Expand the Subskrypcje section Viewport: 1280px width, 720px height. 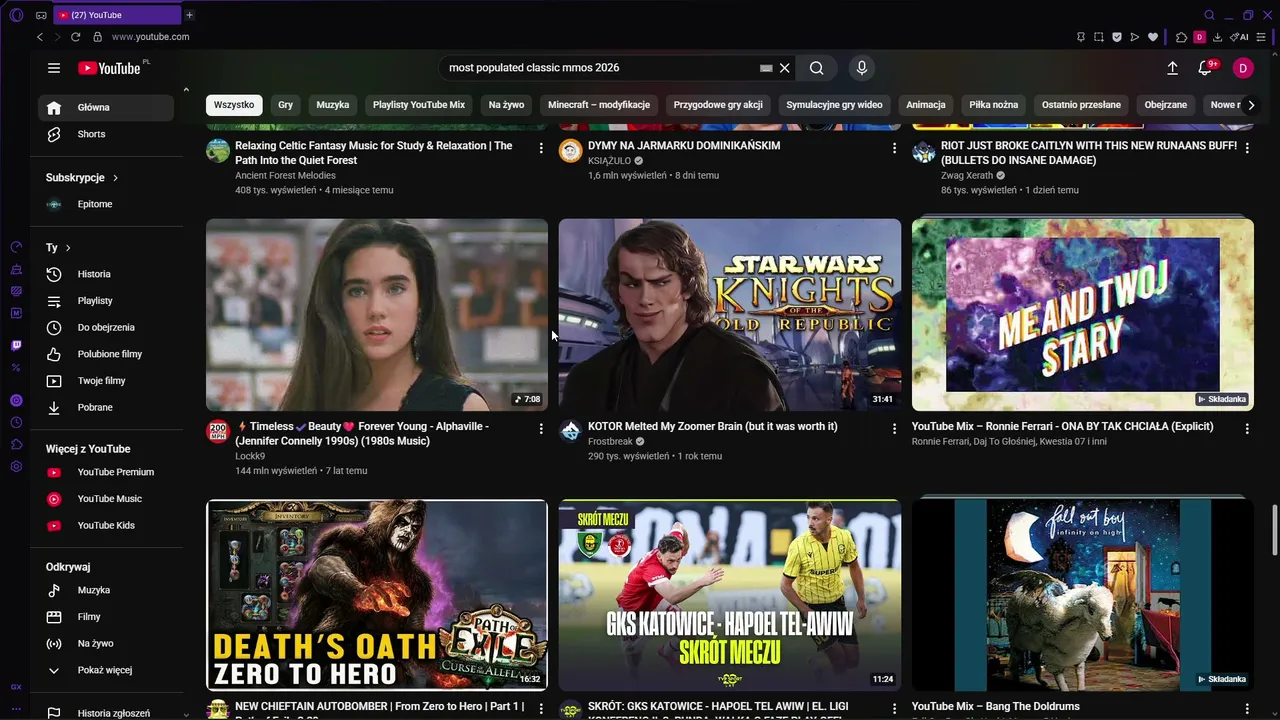coord(82,178)
